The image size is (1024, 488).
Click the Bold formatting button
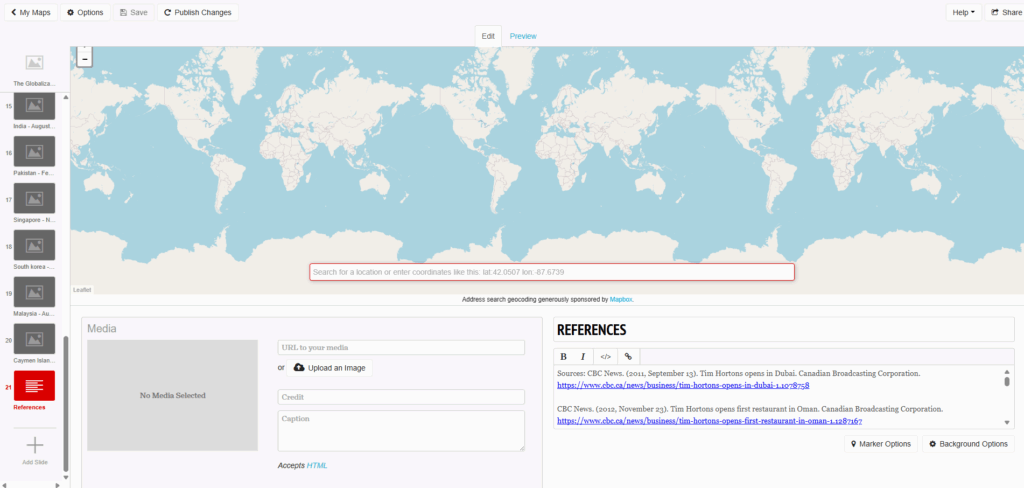tap(563, 356)
